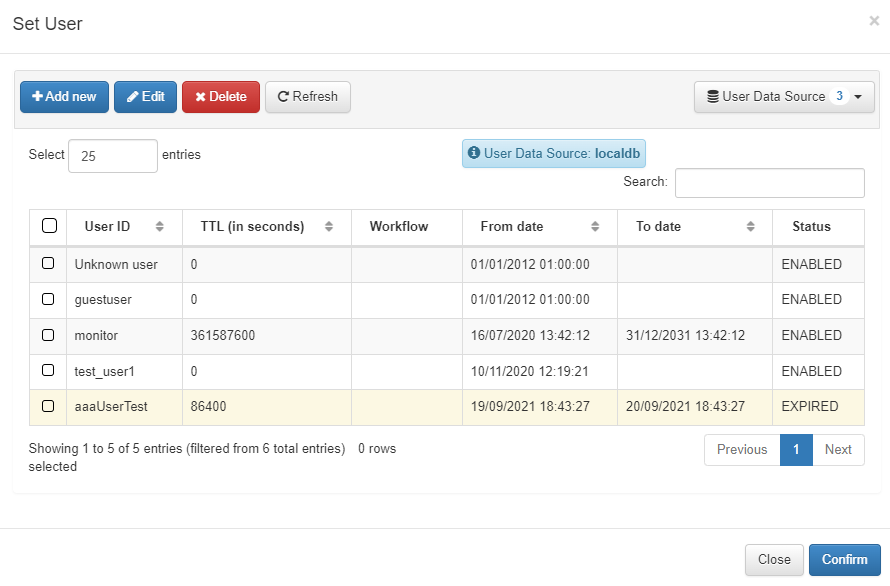The height and width of the screenshot is (586, 890).
Task: Click the Previous page button
Action: (742, 450)
